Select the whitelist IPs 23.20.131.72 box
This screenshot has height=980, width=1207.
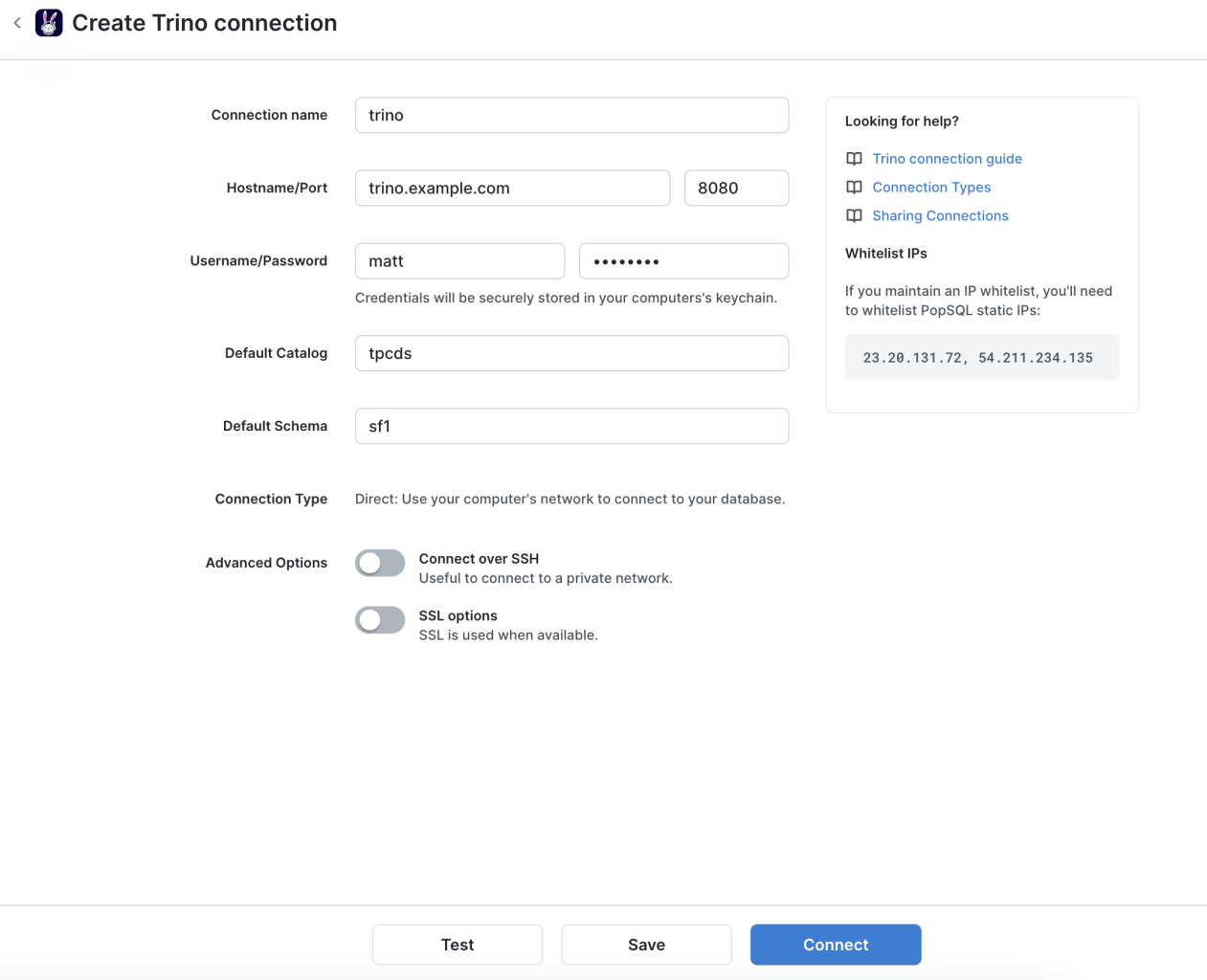(982, 358)
